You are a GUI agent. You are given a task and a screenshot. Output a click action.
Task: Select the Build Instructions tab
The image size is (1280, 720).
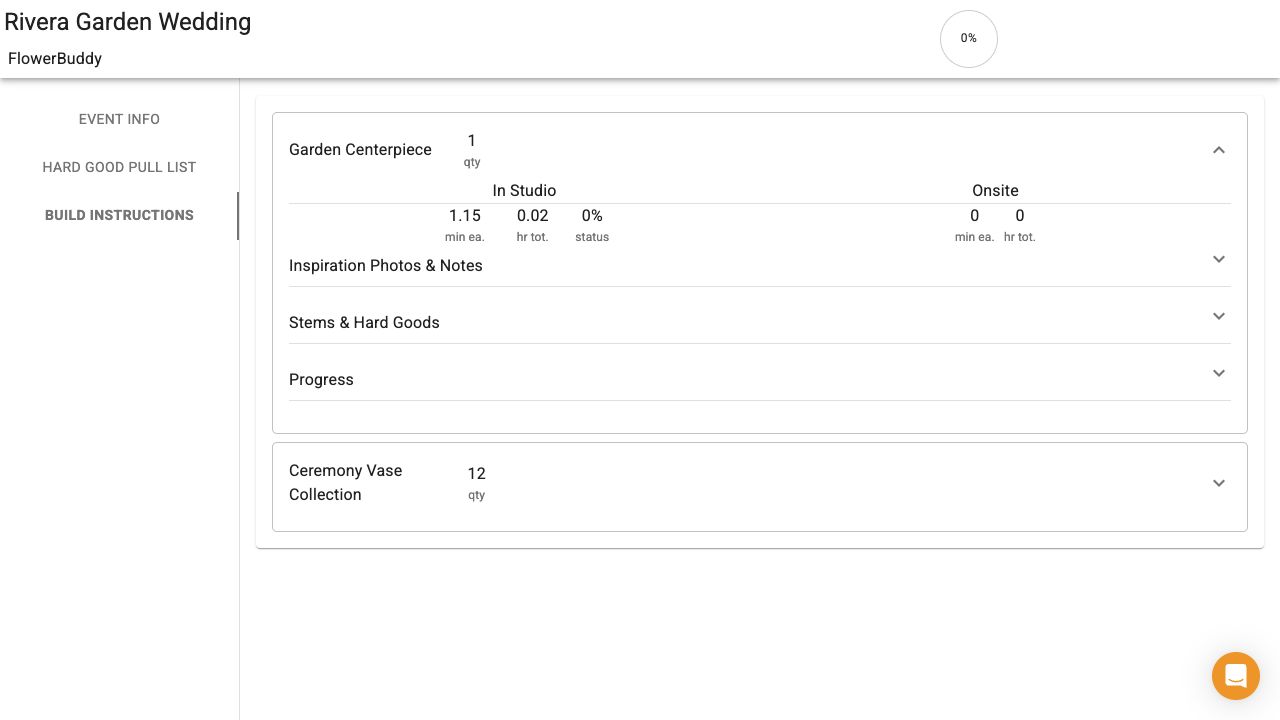[119, 215]
